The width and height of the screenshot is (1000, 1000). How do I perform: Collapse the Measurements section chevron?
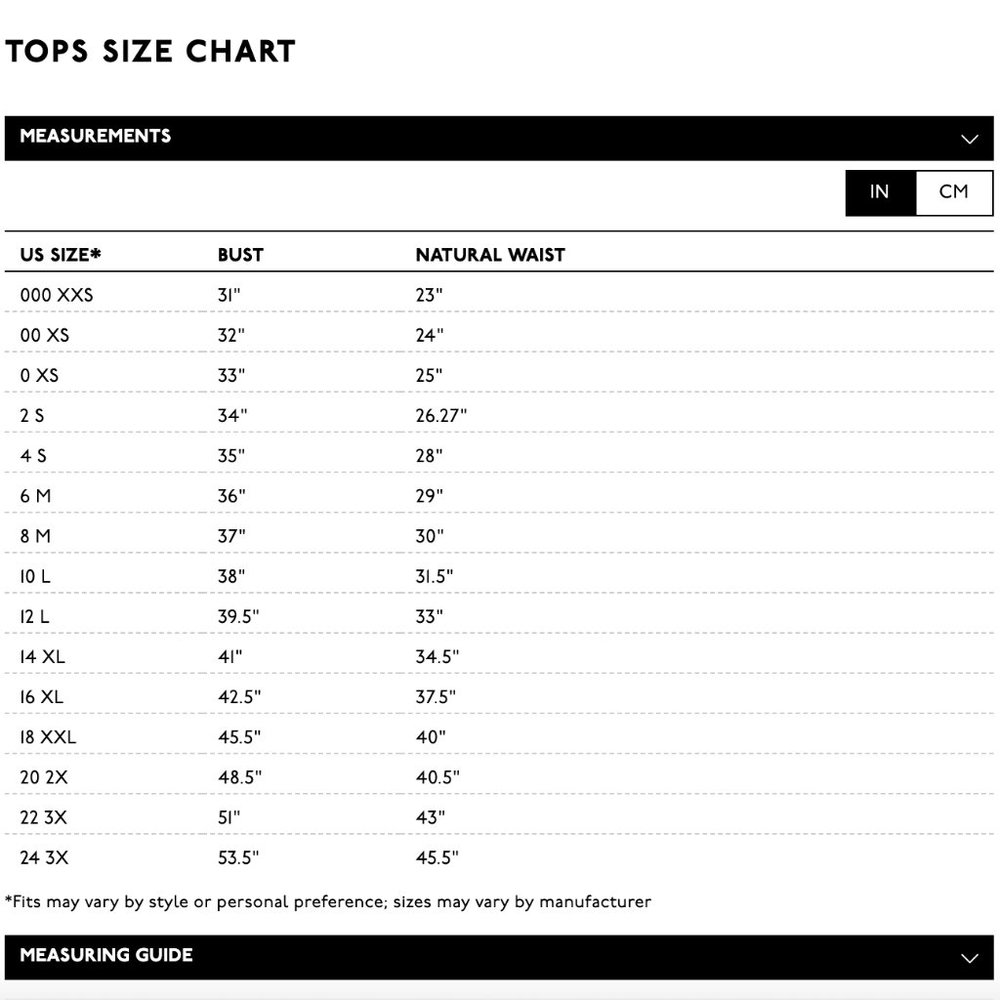coord(969,139)
